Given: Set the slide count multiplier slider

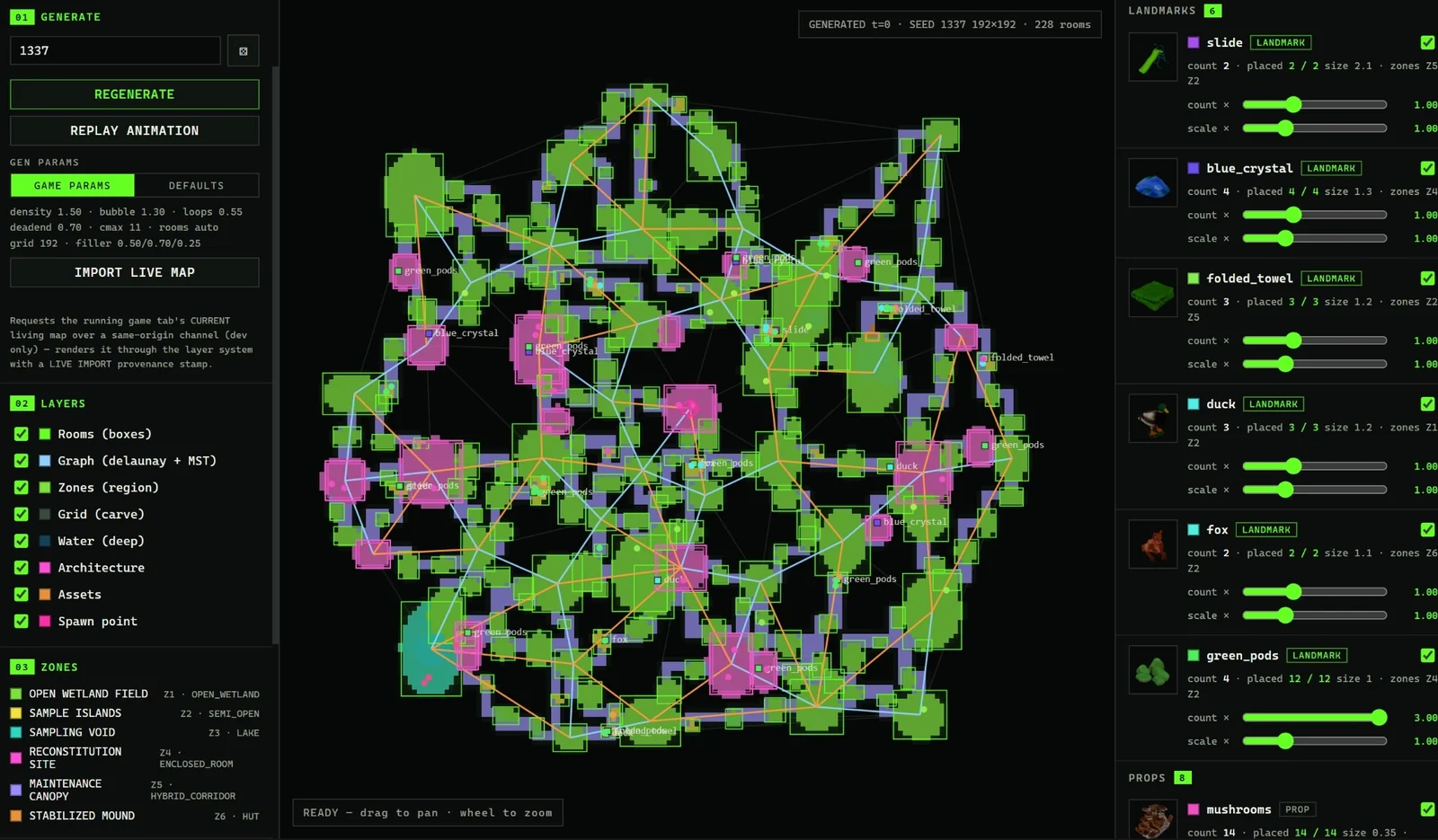Looking at the screenshot, I should [x=1314, y=105].
